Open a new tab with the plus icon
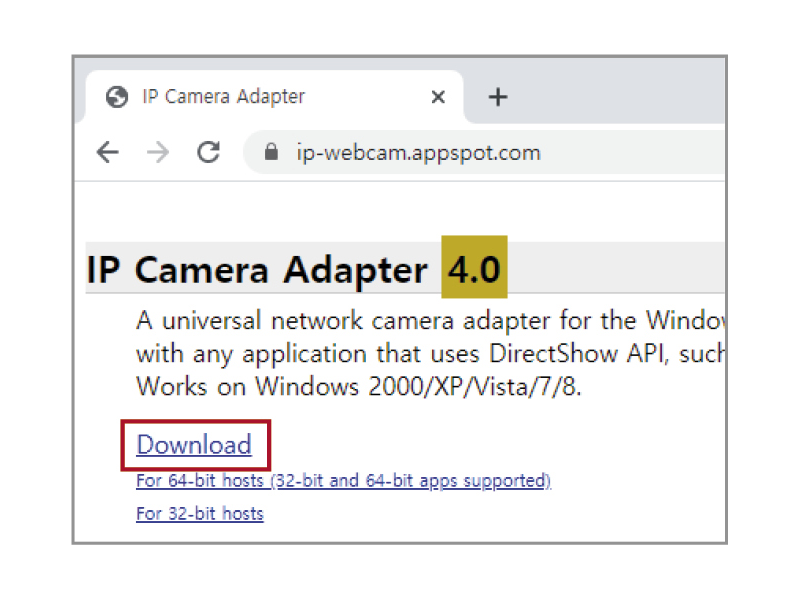This screenshot has width=800, height=600. click(497, 97)
